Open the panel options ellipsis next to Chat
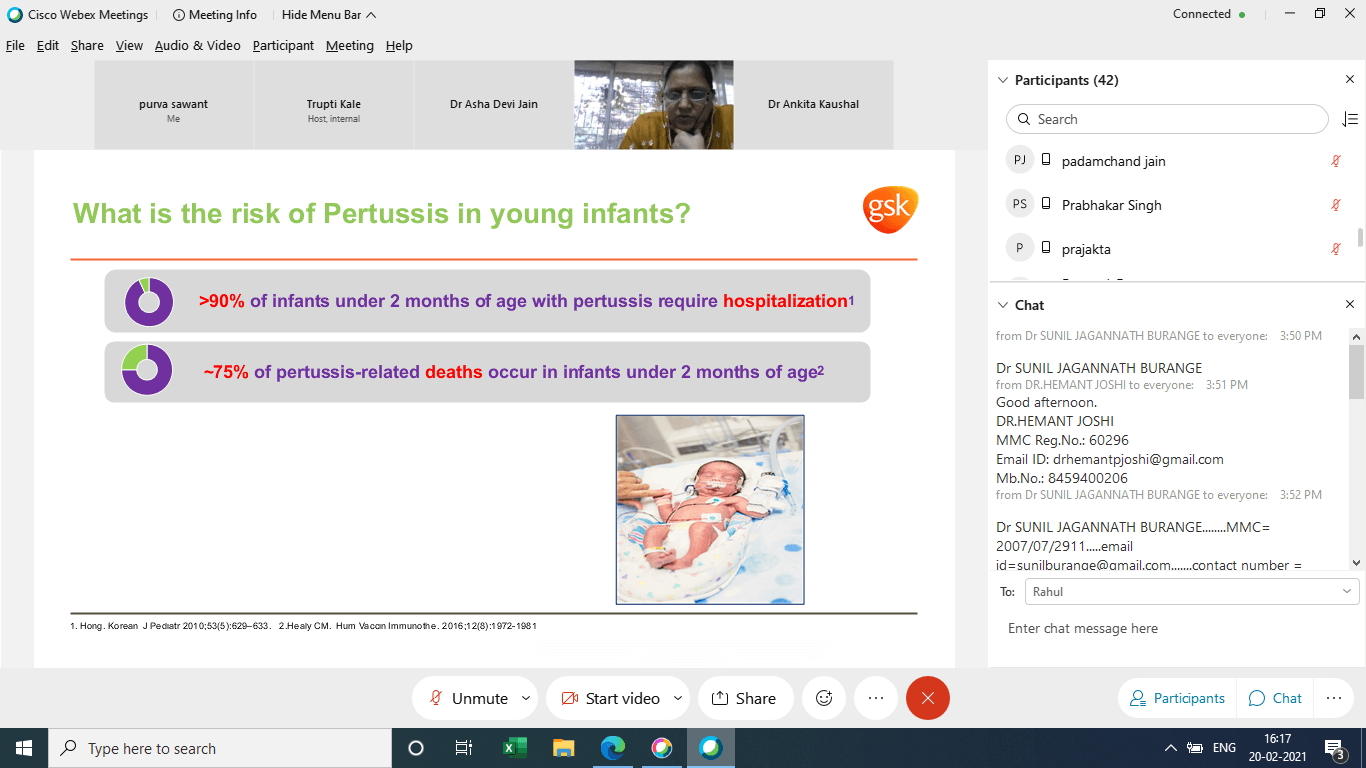This screenshot has height=768, width=1366. [x=1333, y=698]
